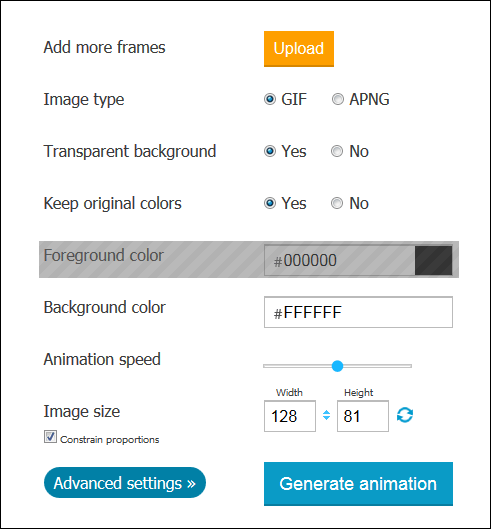Click the Background color #FFFFFF field
The width and height of the screenshot is (491, 529).
(x=358, y=312)
